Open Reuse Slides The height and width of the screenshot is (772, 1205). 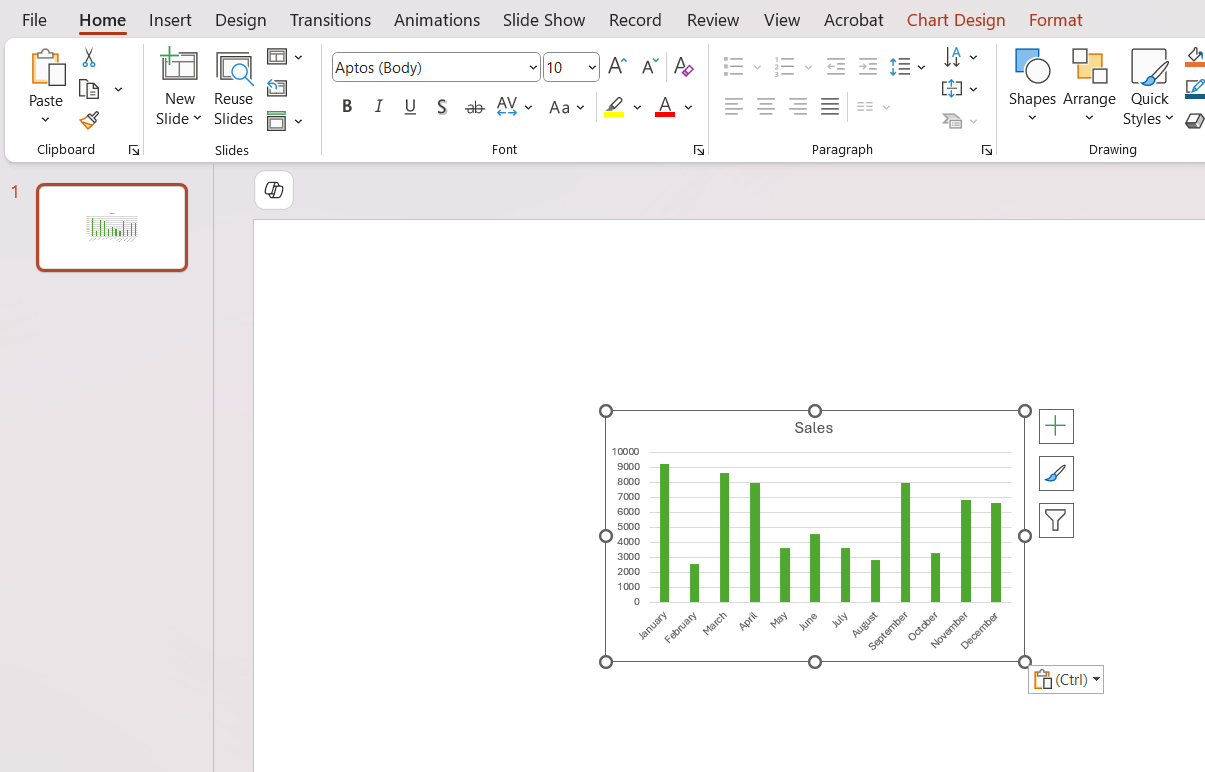point(233,88)
